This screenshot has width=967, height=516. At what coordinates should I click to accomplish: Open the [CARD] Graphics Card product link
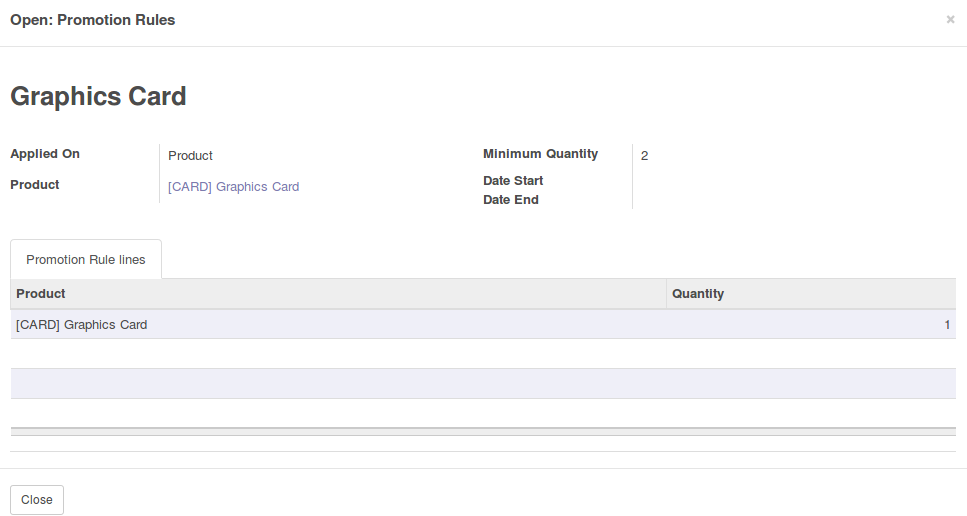(234, 187)
